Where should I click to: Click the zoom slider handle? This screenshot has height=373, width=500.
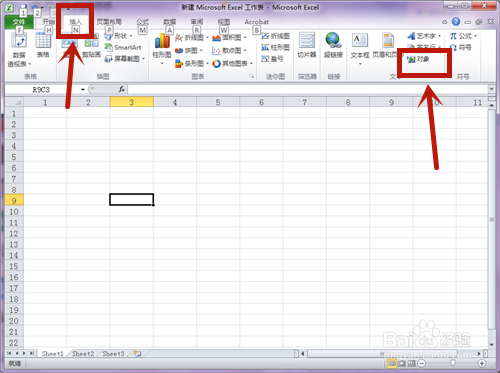coord(453,363)
